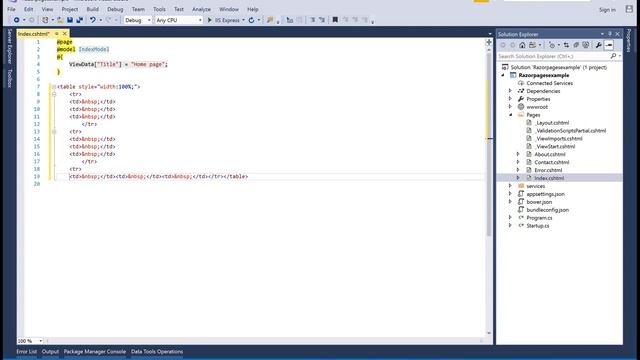Image resolution: width=640 pixels, height=360 pixels.
Task: Click the editor split-window handle above the scrollbar
Action: [x=489, y=42]
